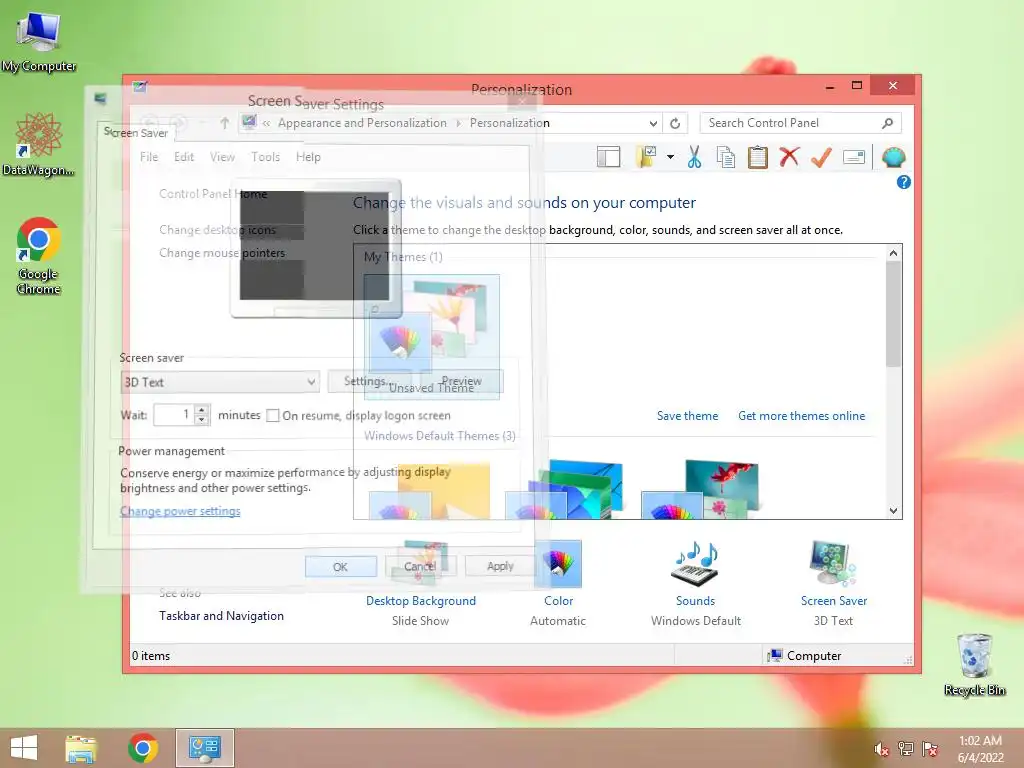Click the blue shell globe icon
The width and height of the screenshot is (1024, 768).
[893, 157]
